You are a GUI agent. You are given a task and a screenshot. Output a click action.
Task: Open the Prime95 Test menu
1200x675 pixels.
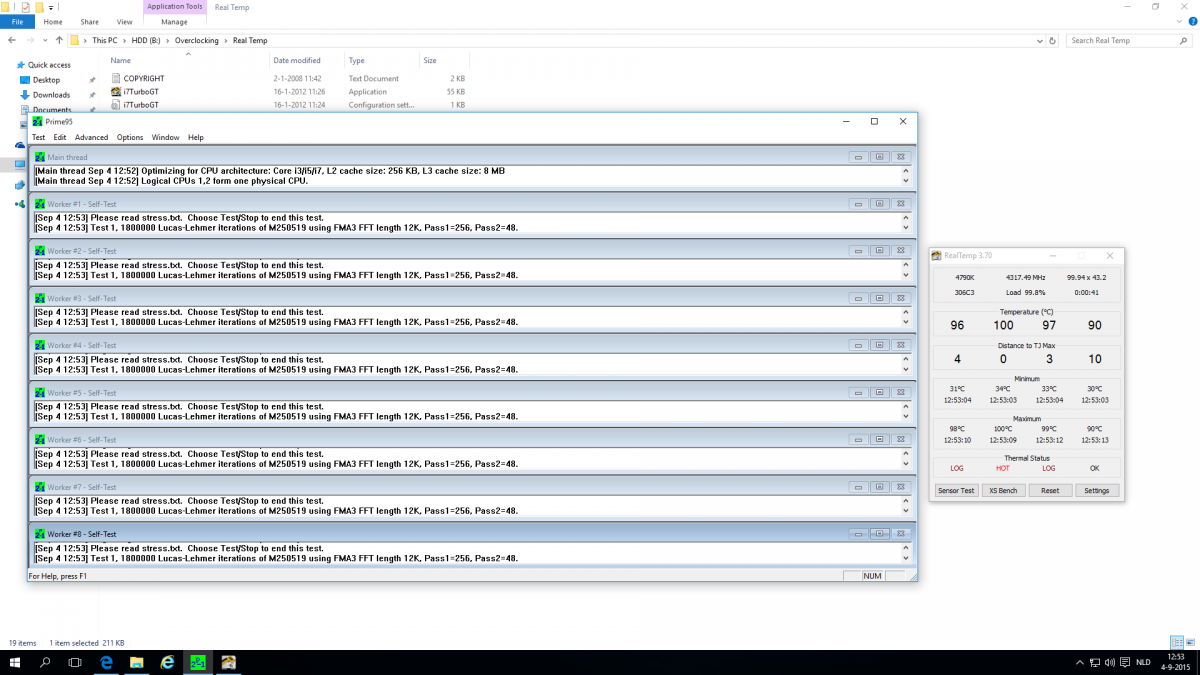(38, 137)
